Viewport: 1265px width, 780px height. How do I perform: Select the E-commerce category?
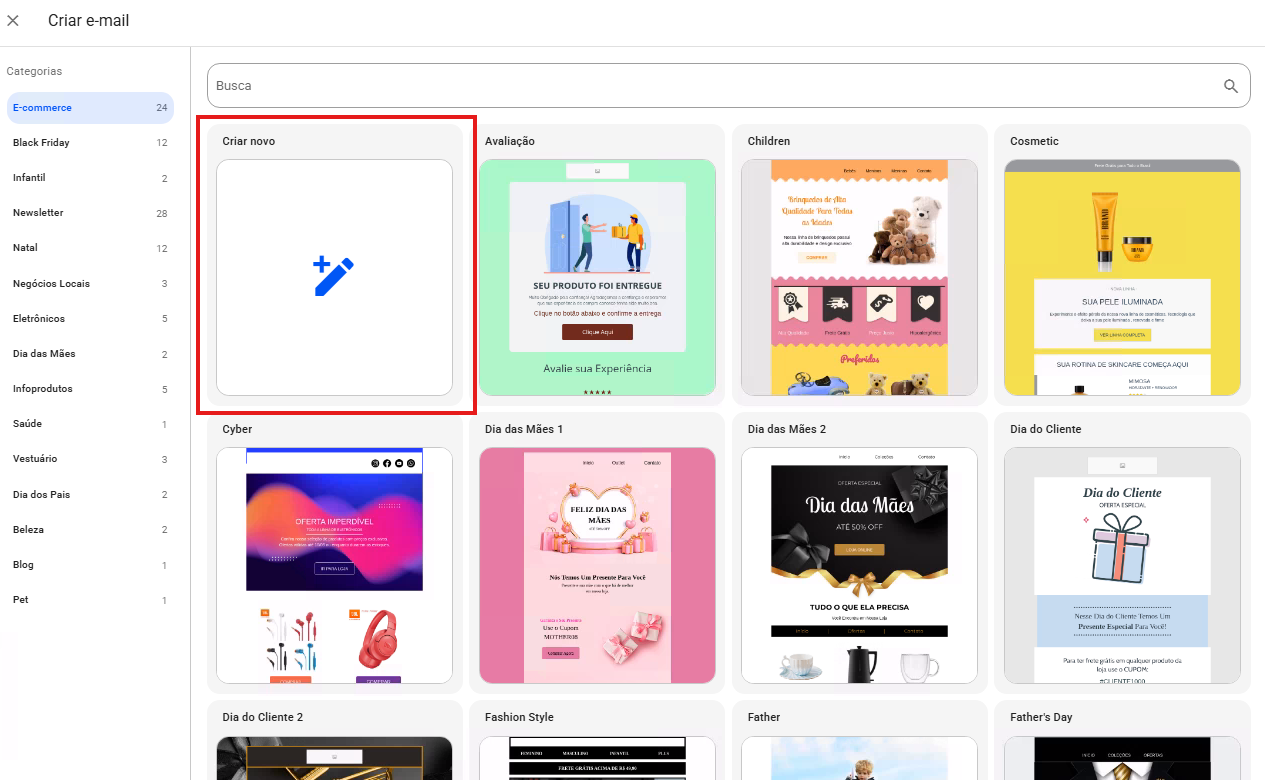tap(90, 108)
